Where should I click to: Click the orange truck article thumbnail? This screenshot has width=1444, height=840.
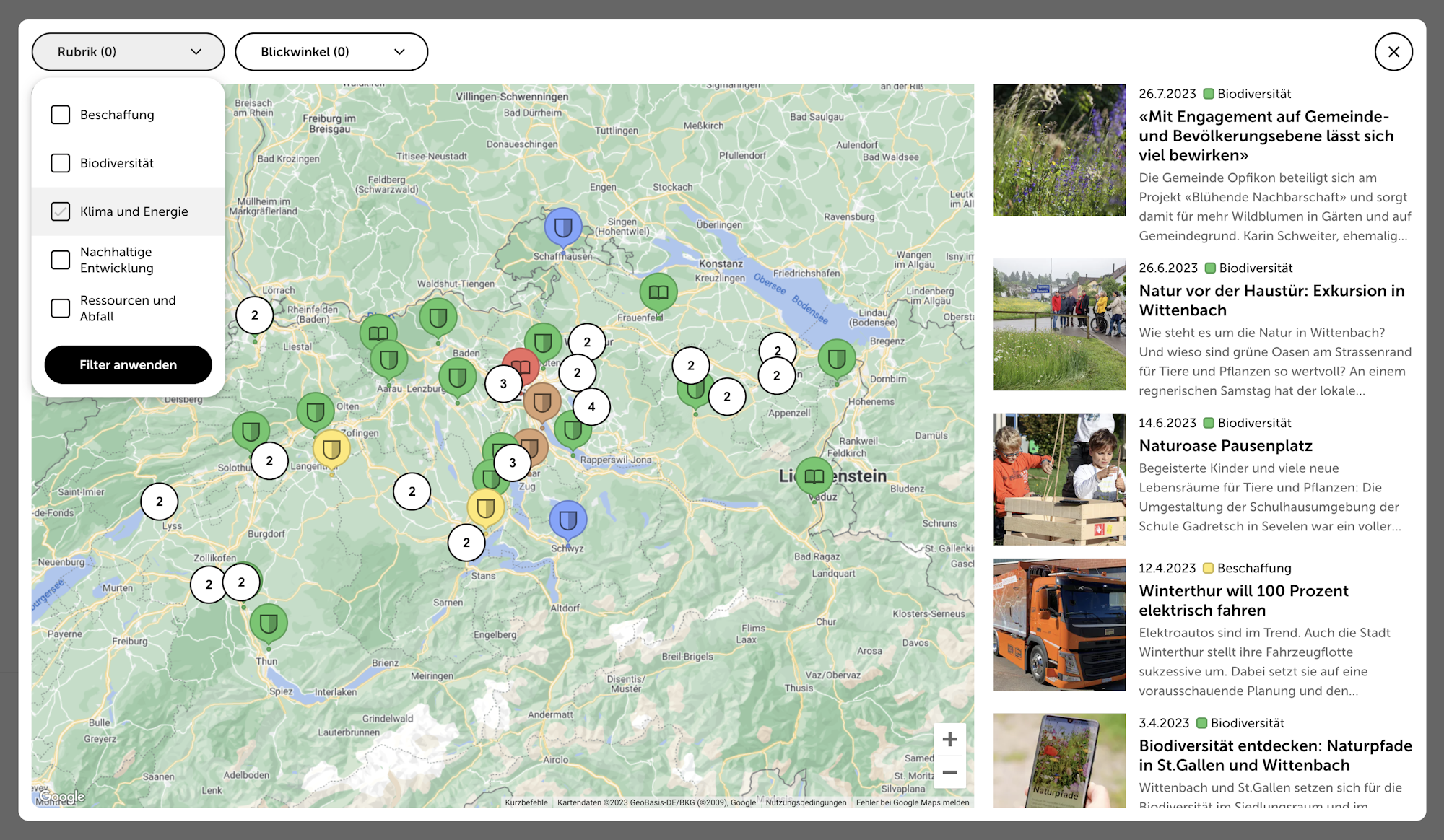pyautogui.click(x=1059, y=624)
